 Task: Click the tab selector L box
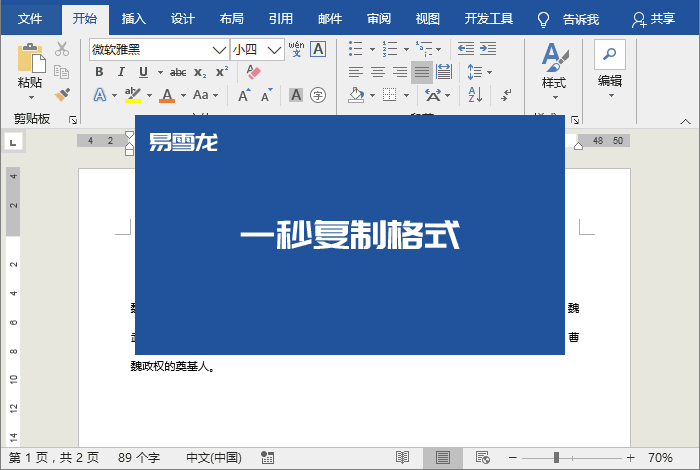(13, 142)
